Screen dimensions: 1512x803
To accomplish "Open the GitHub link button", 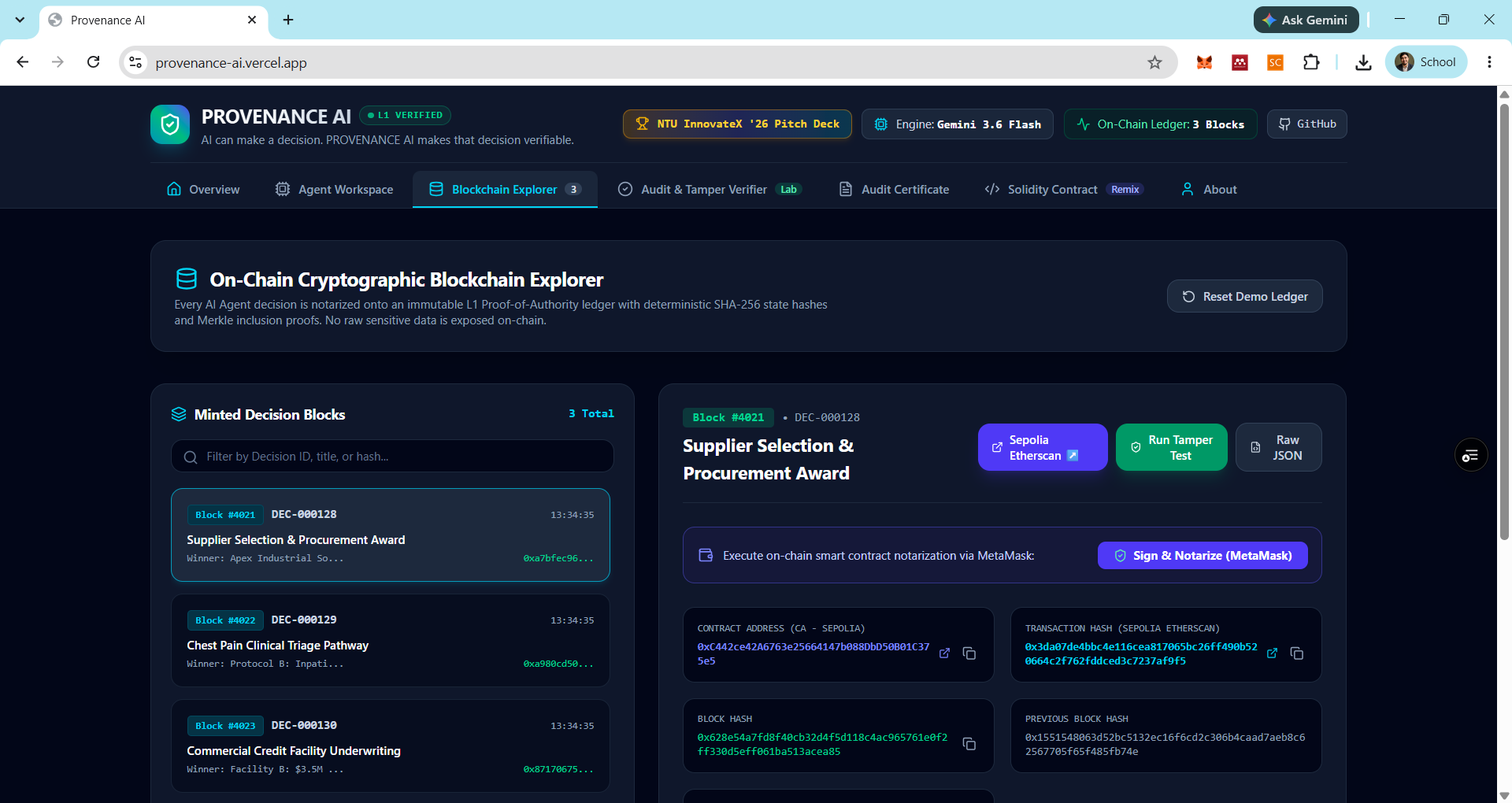I will [x=1307, y=124].
